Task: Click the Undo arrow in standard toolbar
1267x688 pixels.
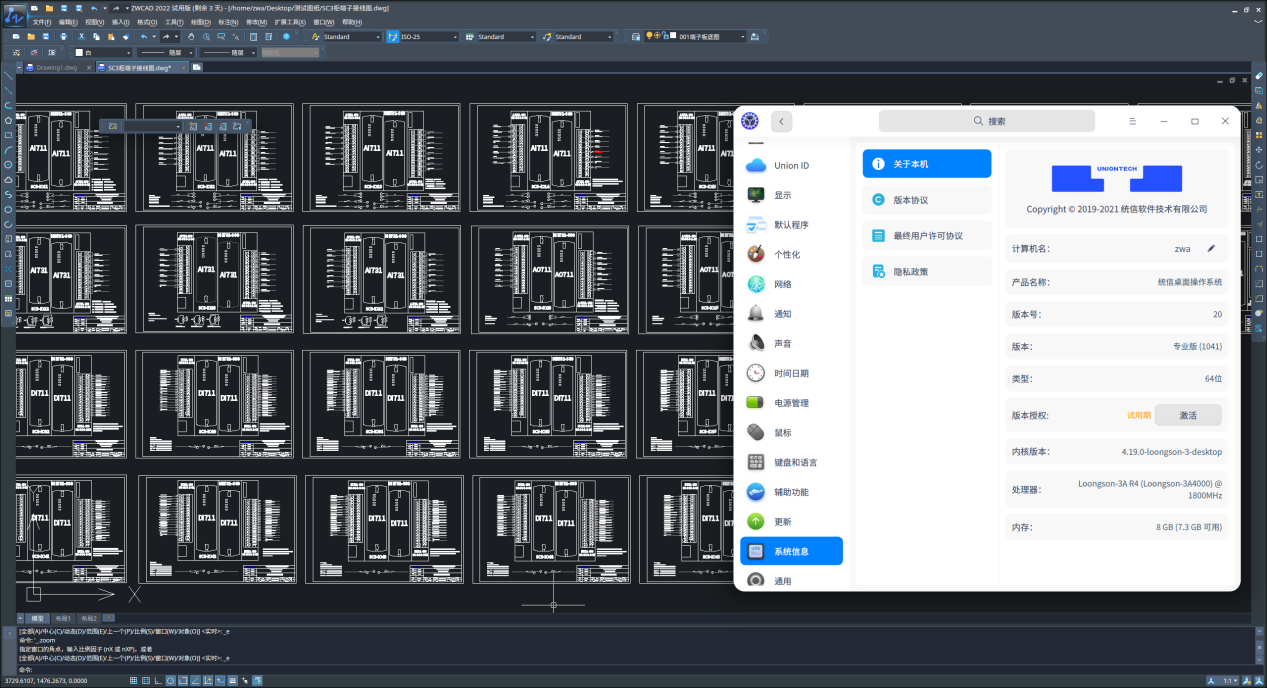Action: pos(144,37)
